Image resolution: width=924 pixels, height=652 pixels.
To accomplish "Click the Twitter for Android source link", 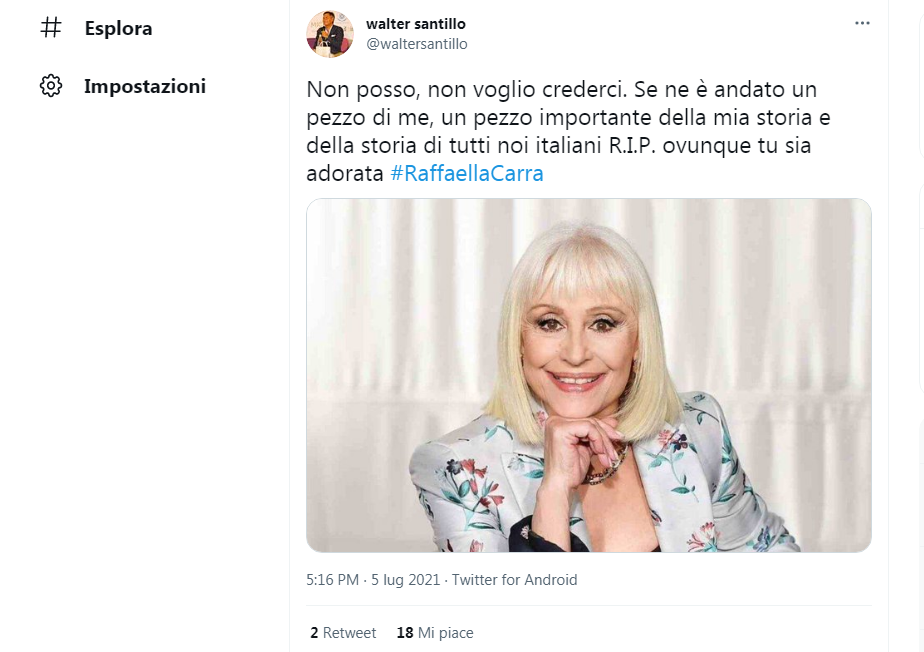I will click(x=514, y=580).
